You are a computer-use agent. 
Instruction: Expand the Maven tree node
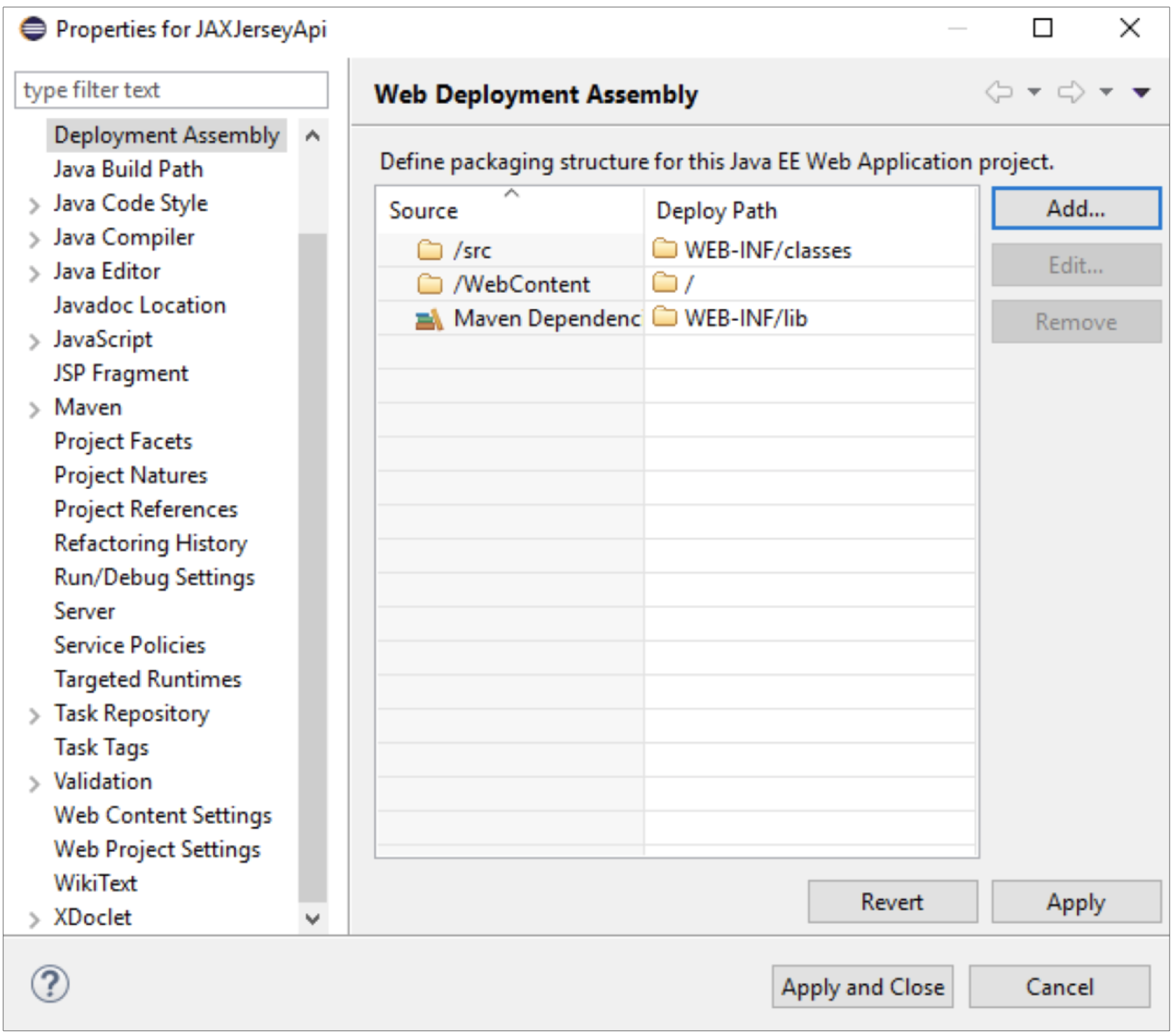coord(33,408)
